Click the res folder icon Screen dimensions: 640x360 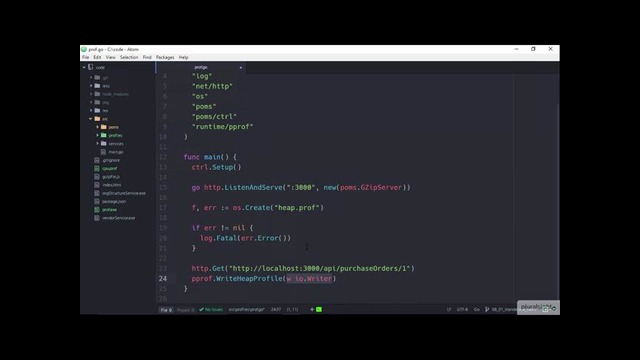[x=97, y=110]
